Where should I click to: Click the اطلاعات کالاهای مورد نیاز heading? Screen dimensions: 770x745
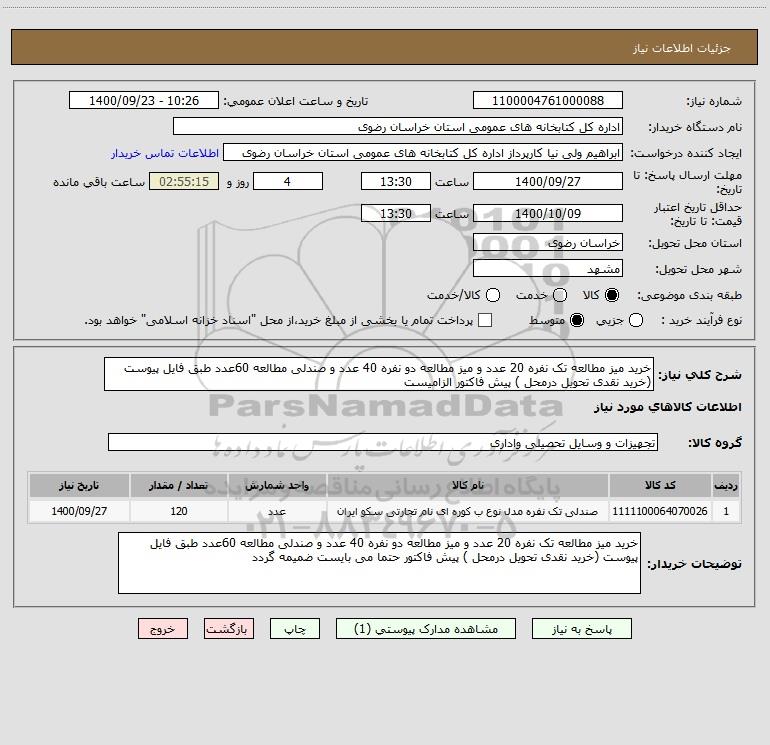pyautogui.click(x=668, y=407)
